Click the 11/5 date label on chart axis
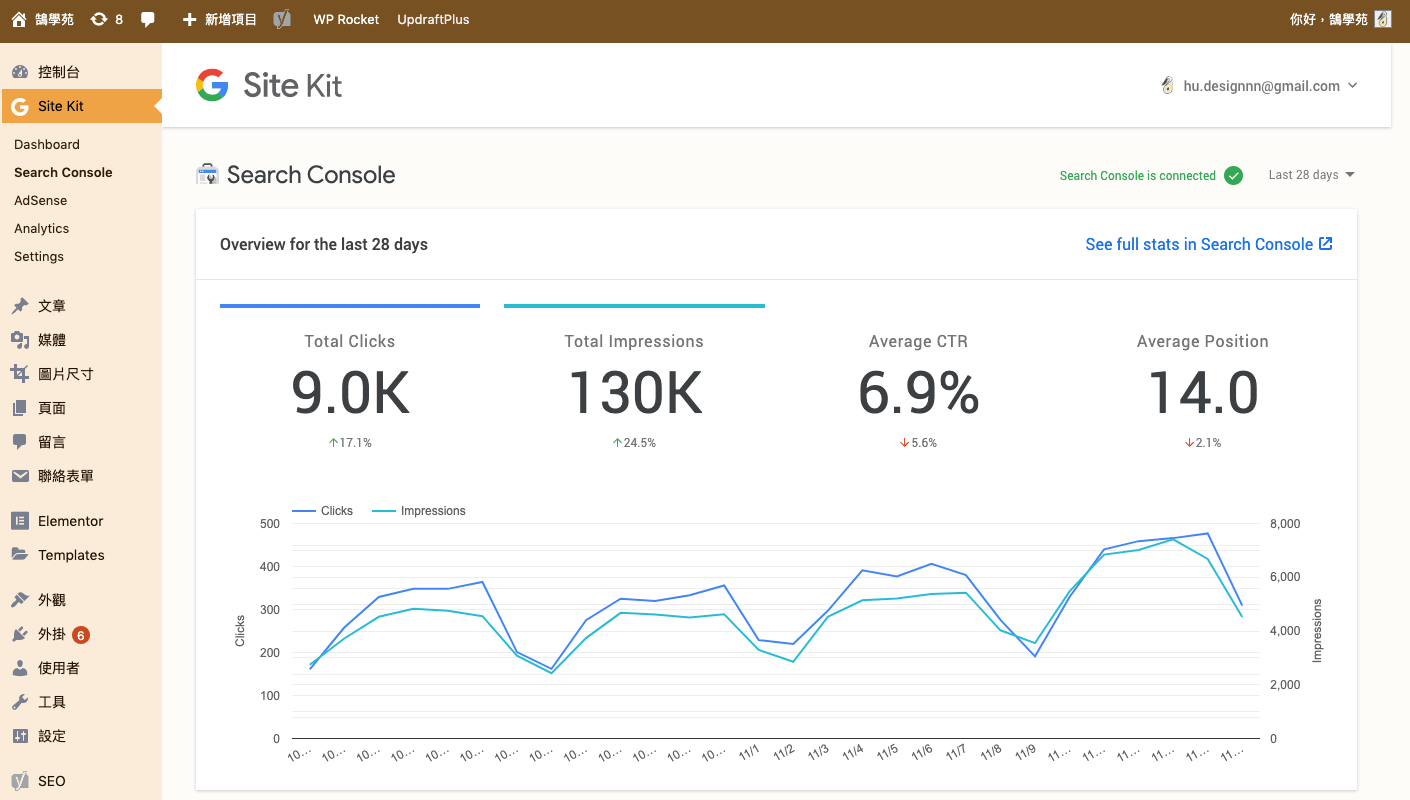Viewport: 1410px width, 800px height. [886, 752]
